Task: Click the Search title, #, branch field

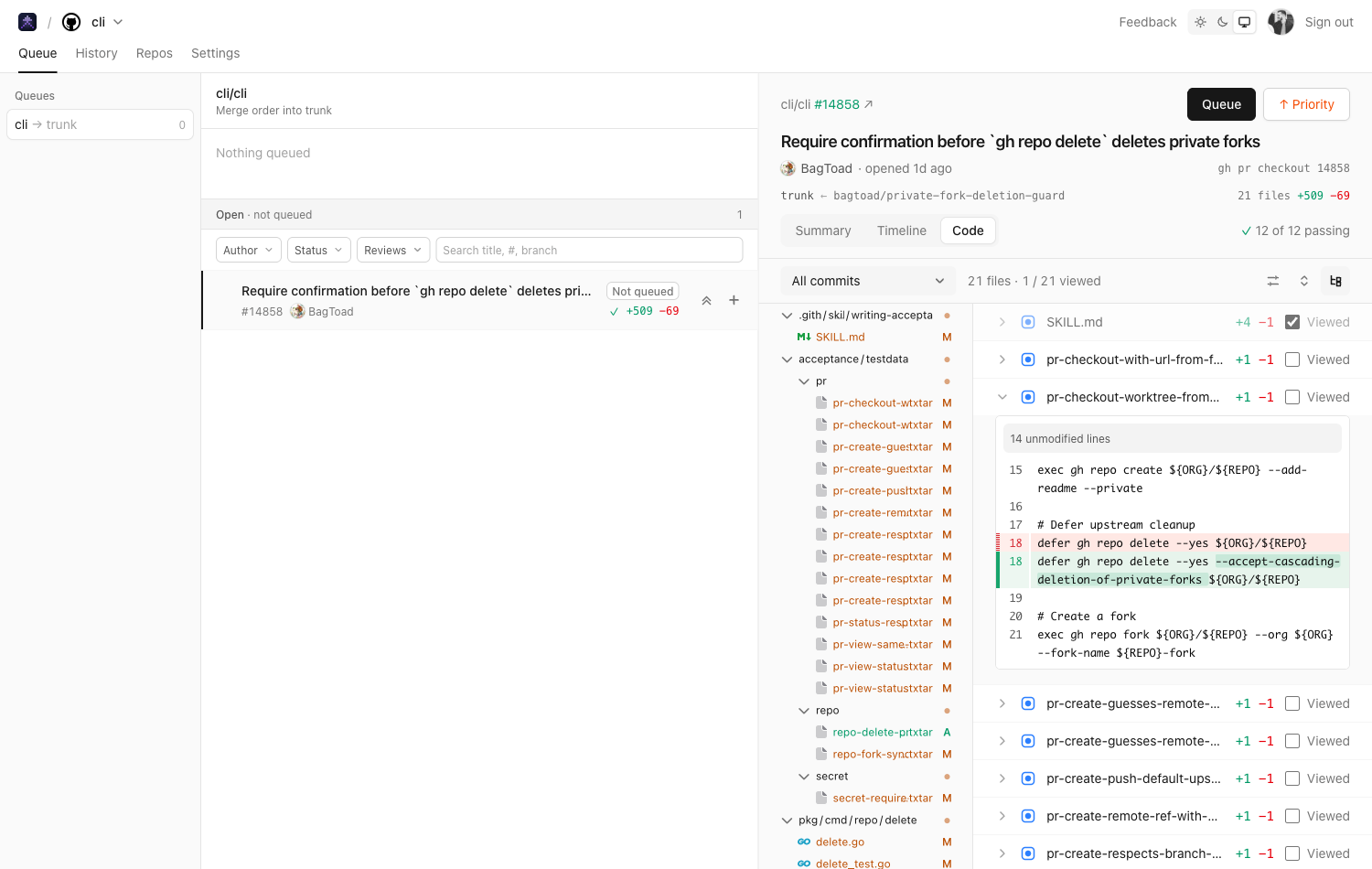Action: click(x=589, y=250)
